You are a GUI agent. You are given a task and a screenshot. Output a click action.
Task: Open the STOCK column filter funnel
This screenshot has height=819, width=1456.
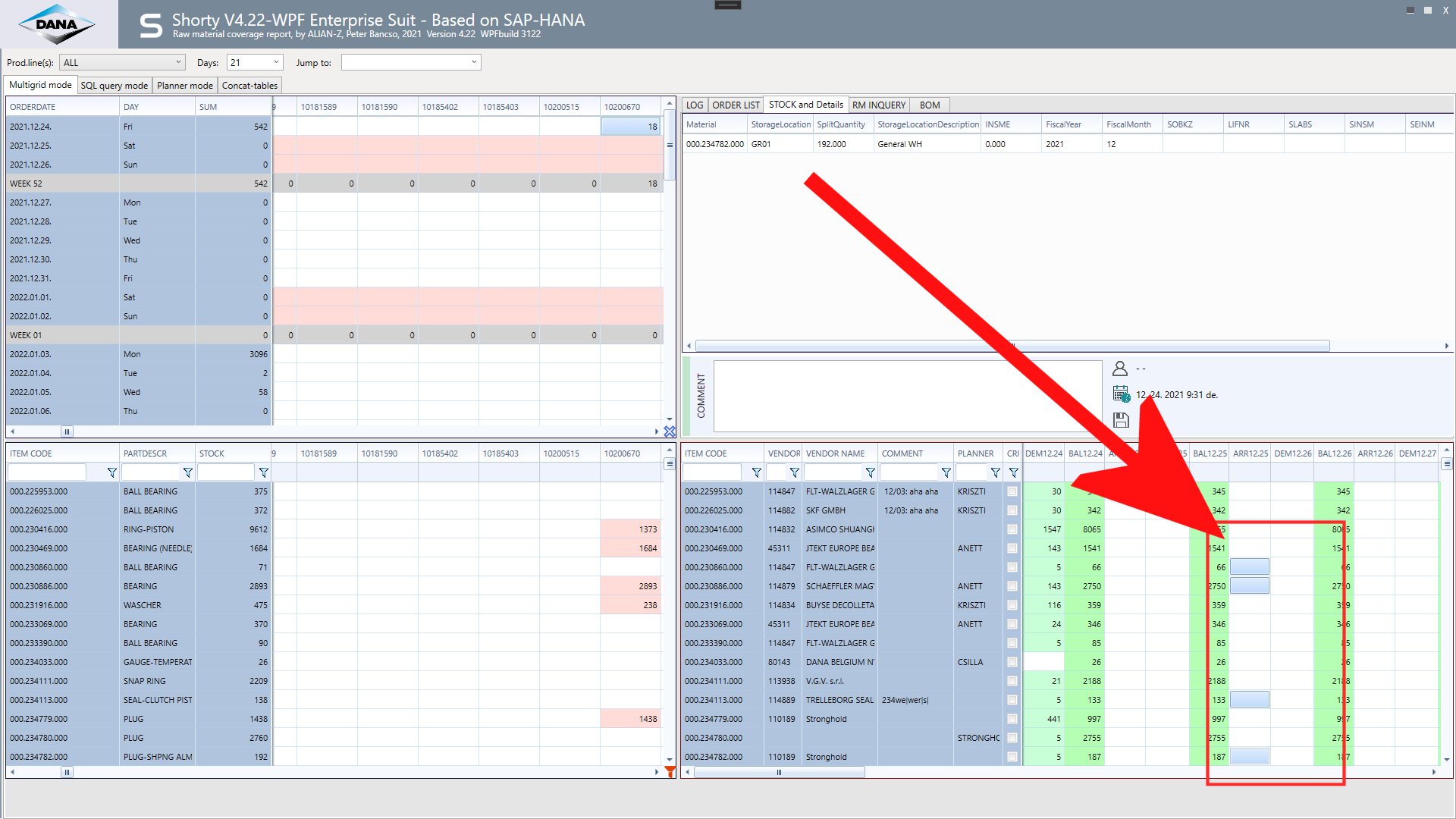click(x=263, y=472)
